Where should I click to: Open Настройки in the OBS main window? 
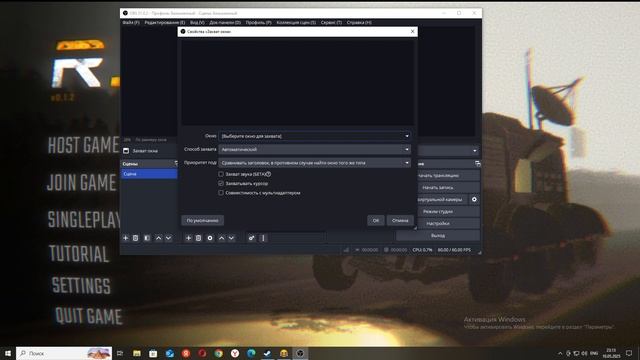tap(448, 224)
